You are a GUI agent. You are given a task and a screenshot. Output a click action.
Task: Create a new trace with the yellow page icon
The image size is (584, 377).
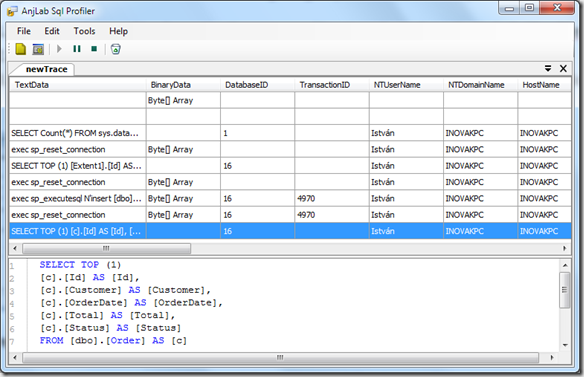(x=20, y=49)
